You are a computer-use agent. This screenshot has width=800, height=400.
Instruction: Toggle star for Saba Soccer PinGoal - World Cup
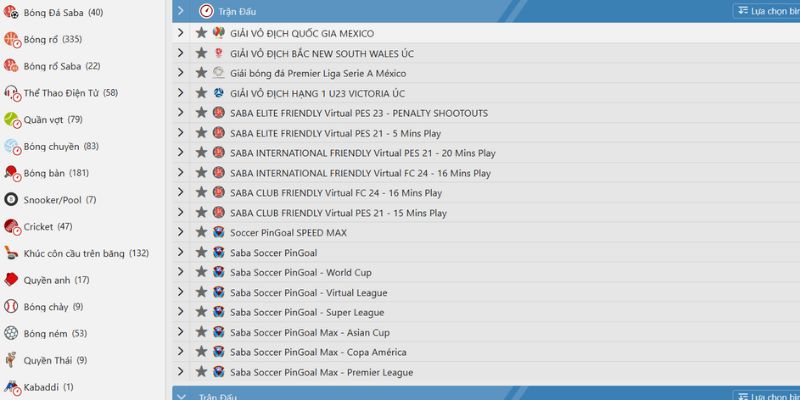pos(201,272)
